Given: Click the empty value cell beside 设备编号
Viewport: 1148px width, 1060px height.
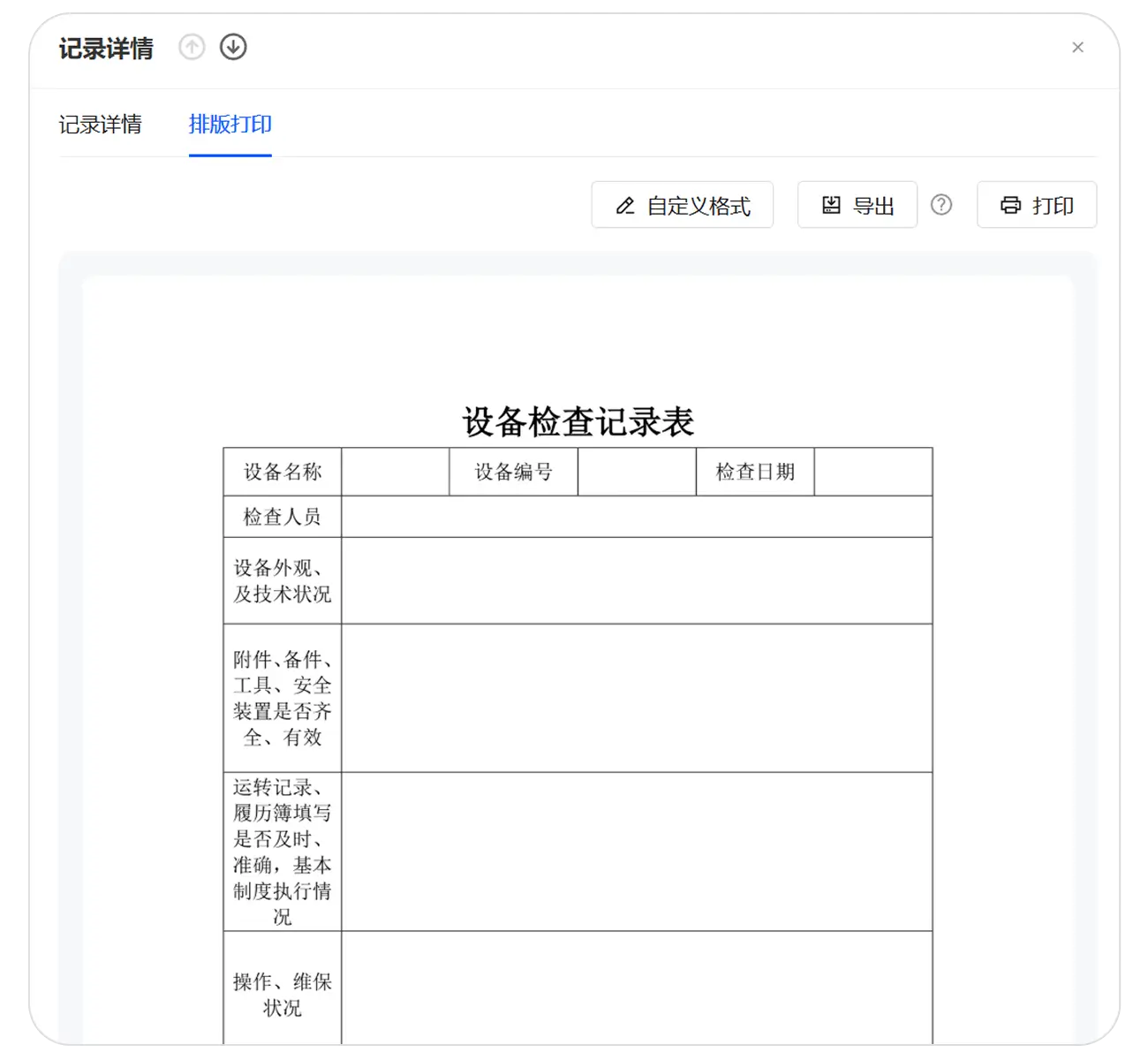Looking at the screenshot, I should coord(637,472).
